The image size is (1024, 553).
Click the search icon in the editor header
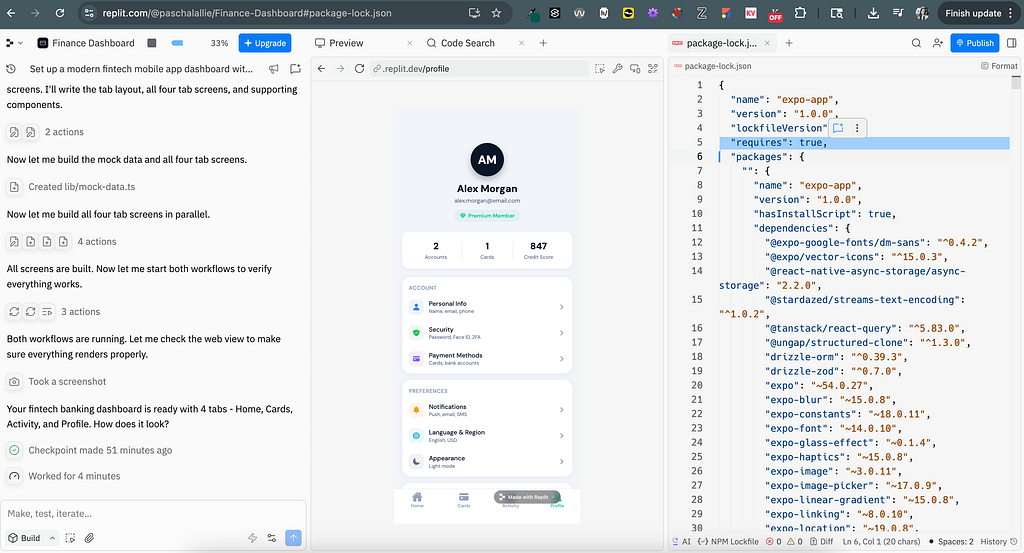[916, 43]
